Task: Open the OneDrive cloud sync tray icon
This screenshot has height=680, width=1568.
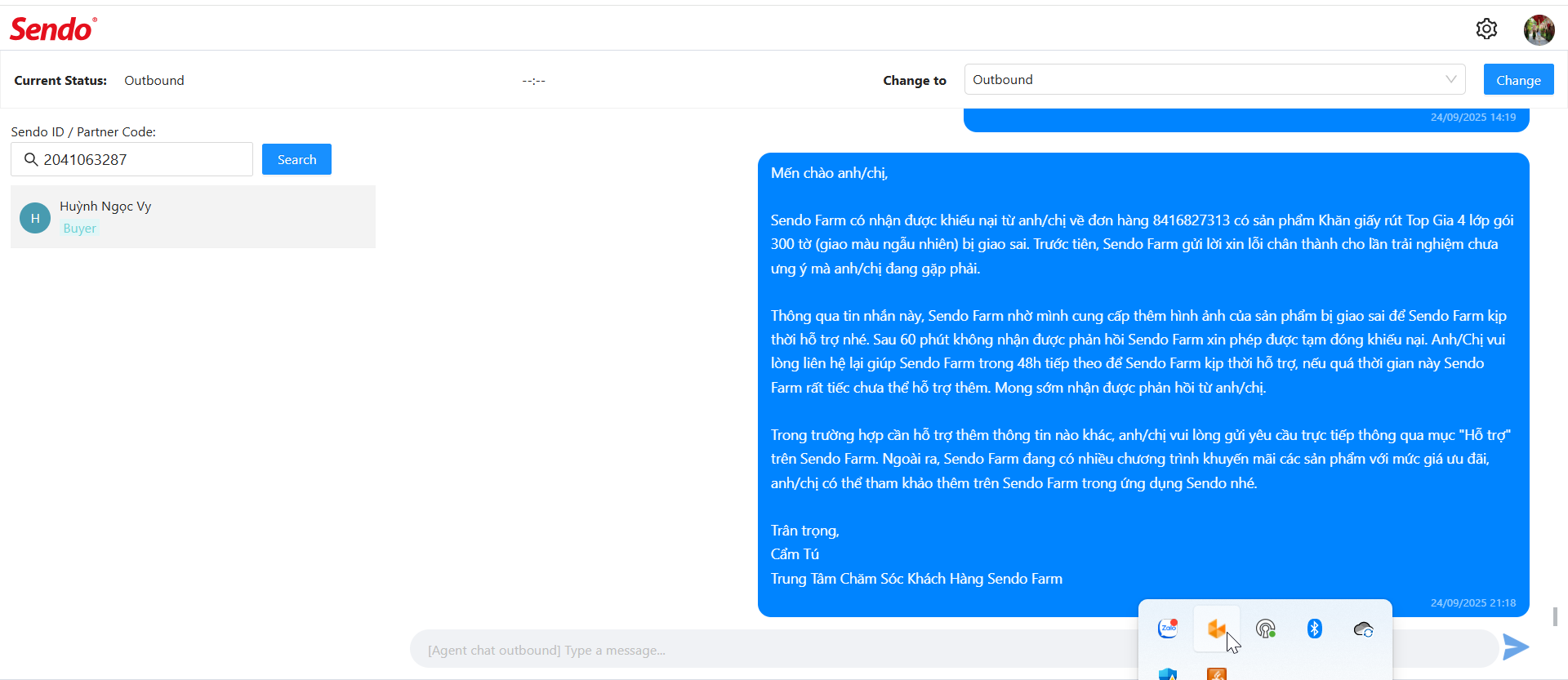Action: point(1364,629)
